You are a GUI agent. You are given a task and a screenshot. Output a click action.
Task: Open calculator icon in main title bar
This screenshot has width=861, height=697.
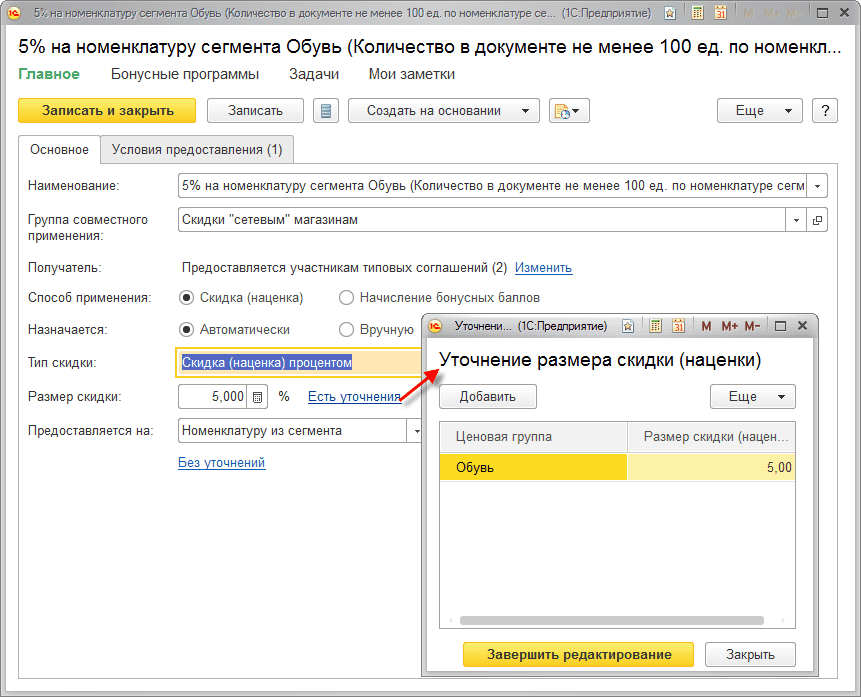click(x=697, y=13)
